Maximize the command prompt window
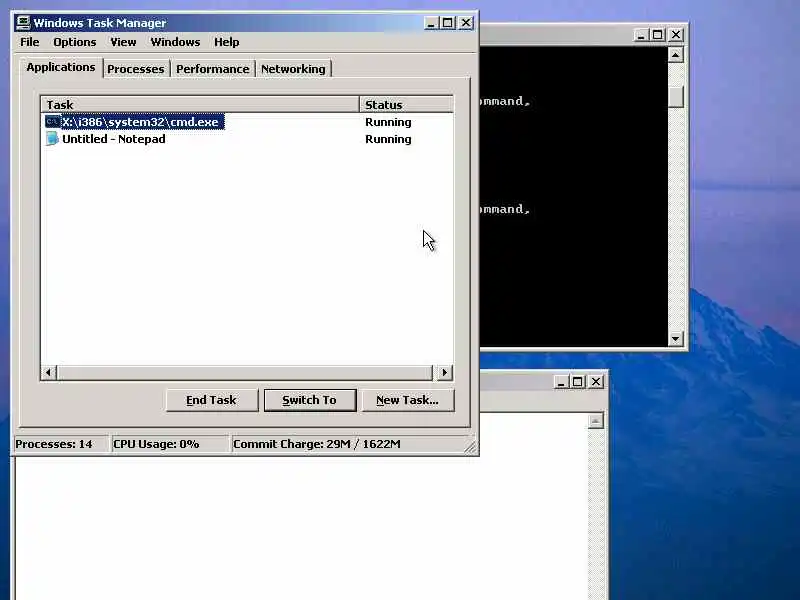The image size is (800, 600). coord(658,35)
